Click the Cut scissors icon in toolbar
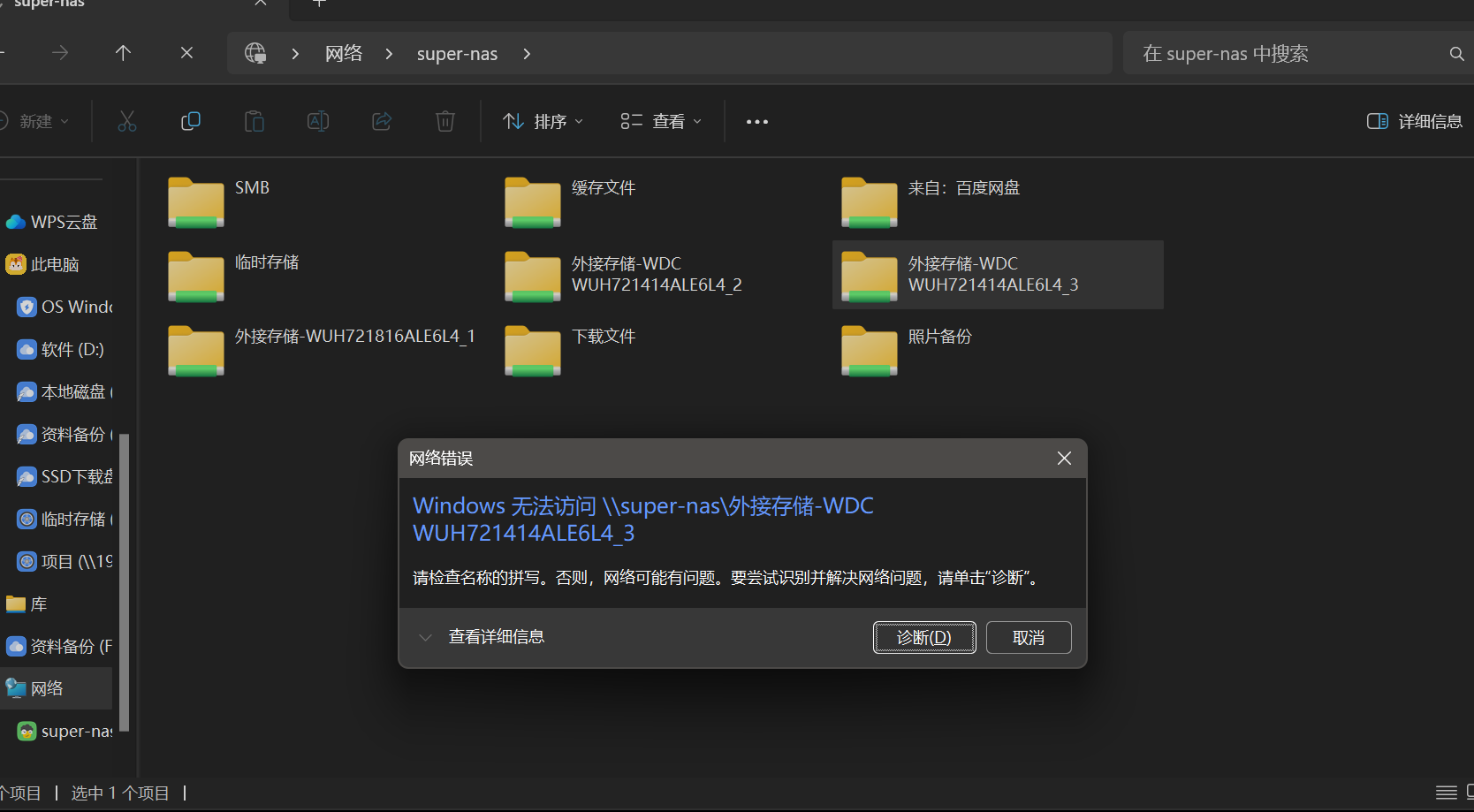 [127, 121]
